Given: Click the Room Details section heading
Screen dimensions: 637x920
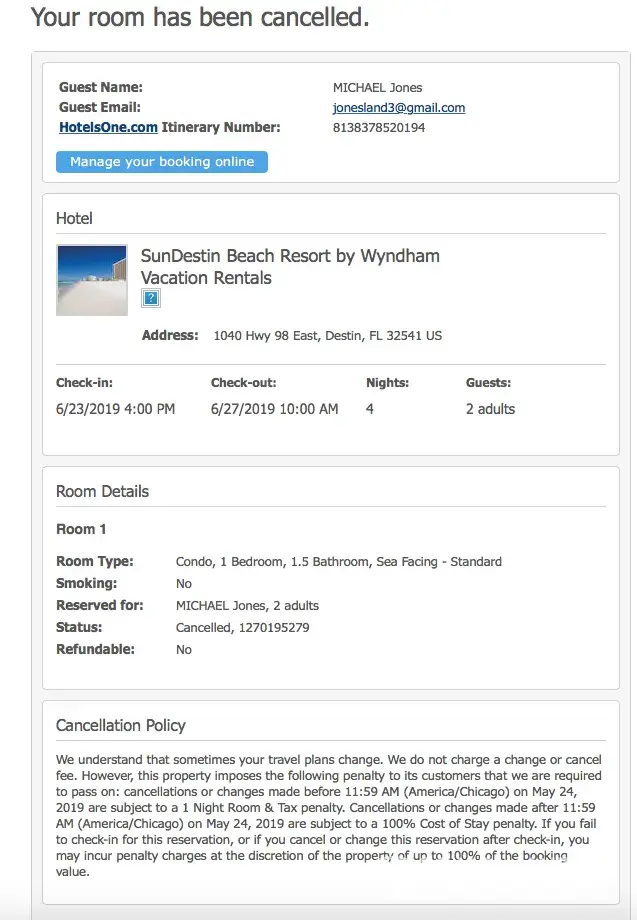Looking at the screenshot, I should (x=102, y=492).
